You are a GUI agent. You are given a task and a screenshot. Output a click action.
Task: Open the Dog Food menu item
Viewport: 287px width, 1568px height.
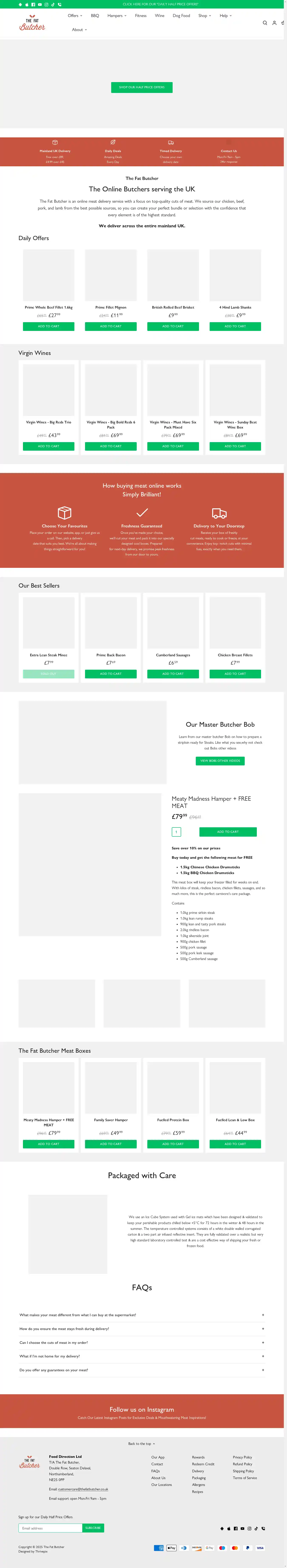coord(181,16)
